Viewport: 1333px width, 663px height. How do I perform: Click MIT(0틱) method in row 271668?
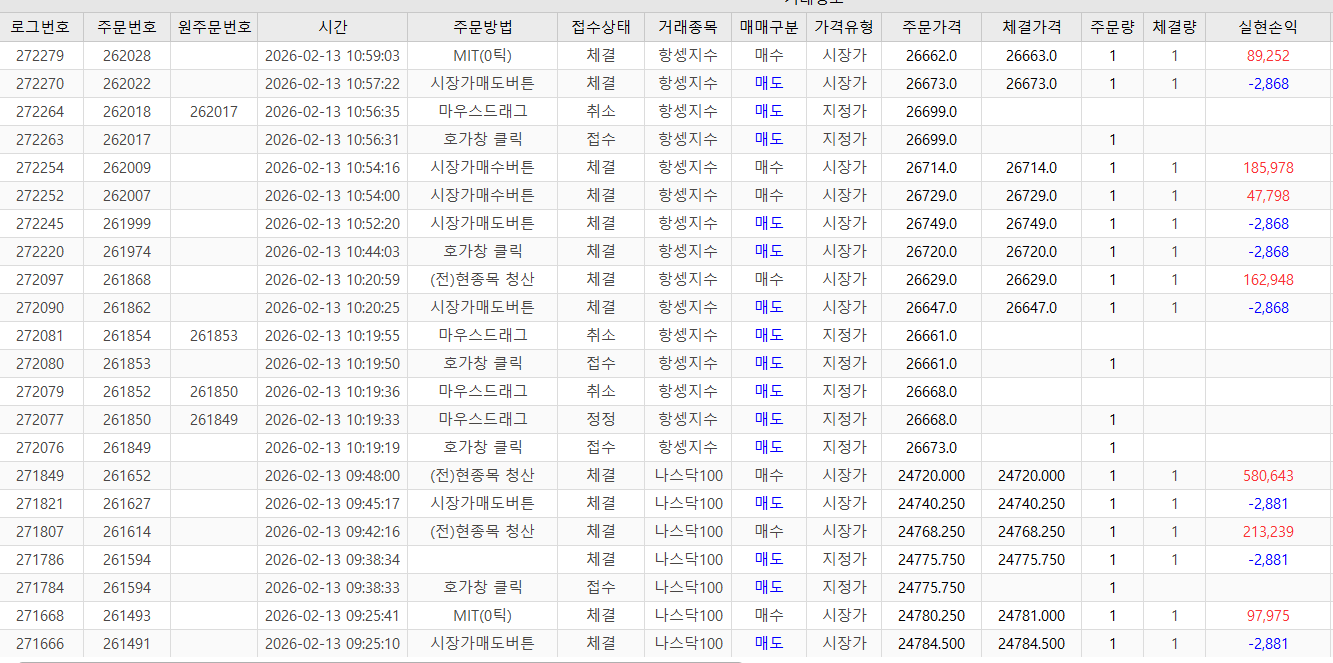(x=482, y=616)
